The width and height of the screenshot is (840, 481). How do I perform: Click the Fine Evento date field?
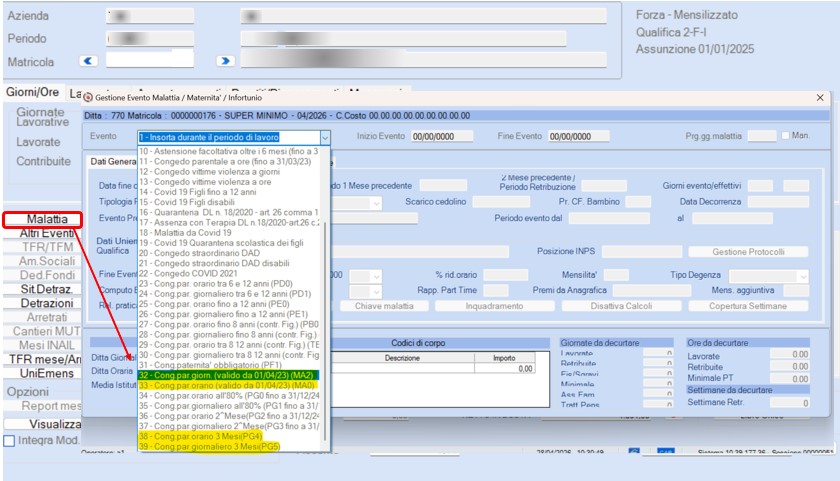[x=579, y=136]
